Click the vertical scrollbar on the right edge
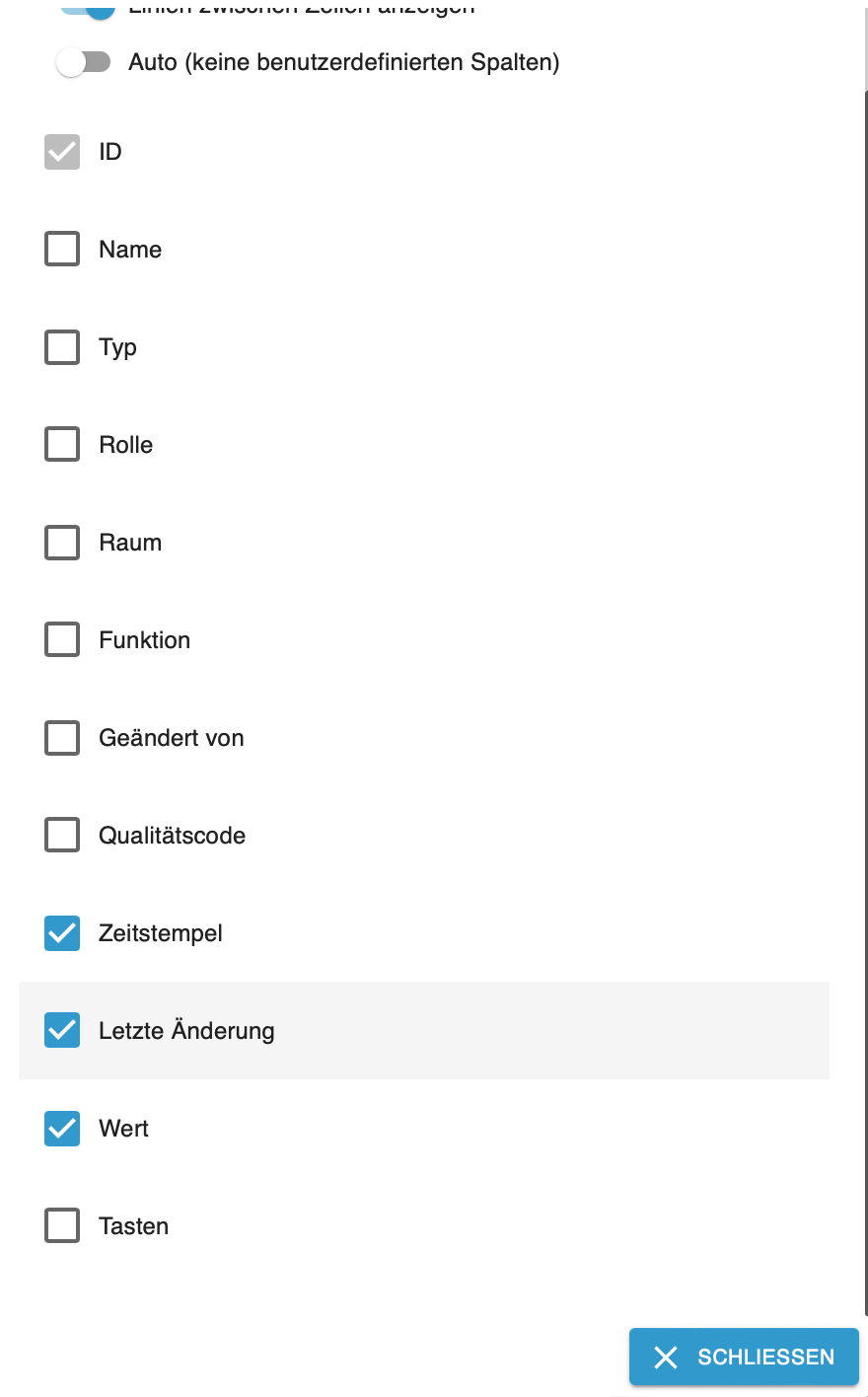This screenshot has height=1397, width=868. 865,691
